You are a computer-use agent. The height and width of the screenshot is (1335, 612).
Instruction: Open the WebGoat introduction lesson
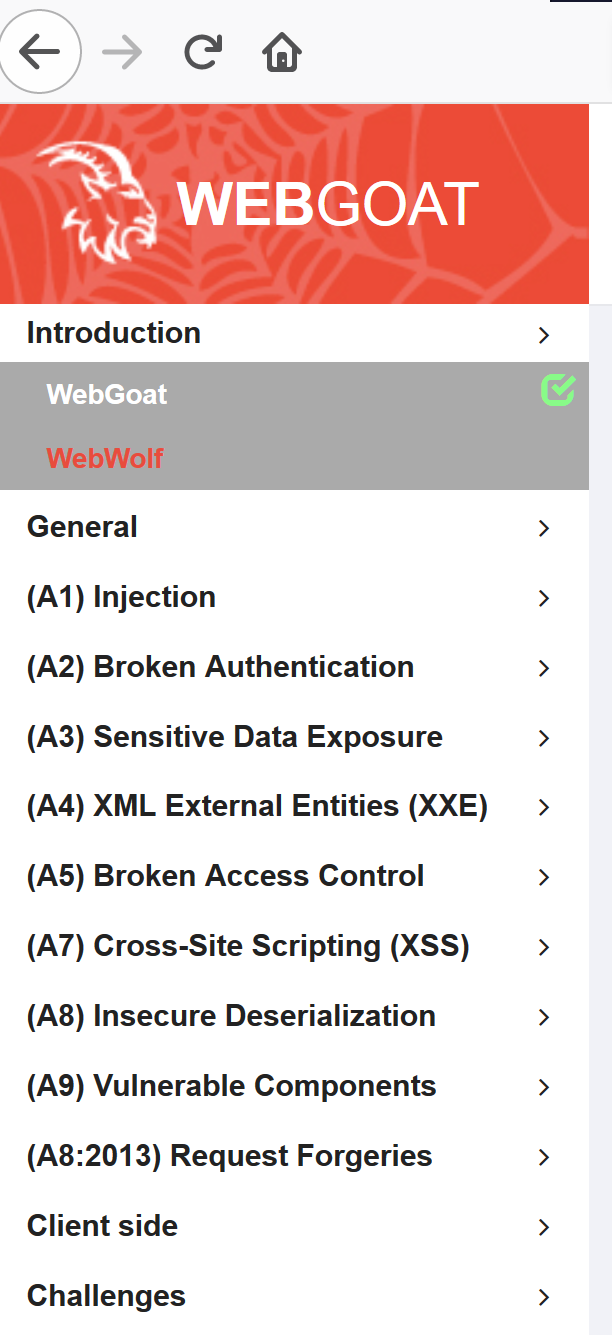coord(107,394)
